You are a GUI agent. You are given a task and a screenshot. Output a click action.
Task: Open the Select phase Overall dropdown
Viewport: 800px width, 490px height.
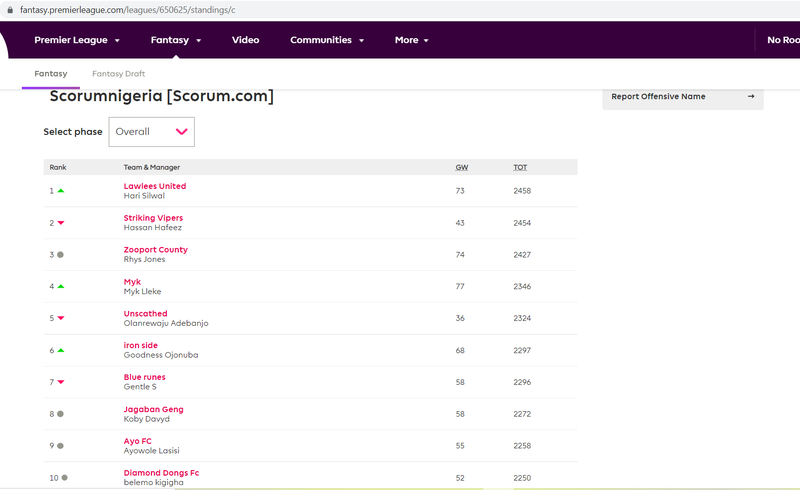[152, 132]
